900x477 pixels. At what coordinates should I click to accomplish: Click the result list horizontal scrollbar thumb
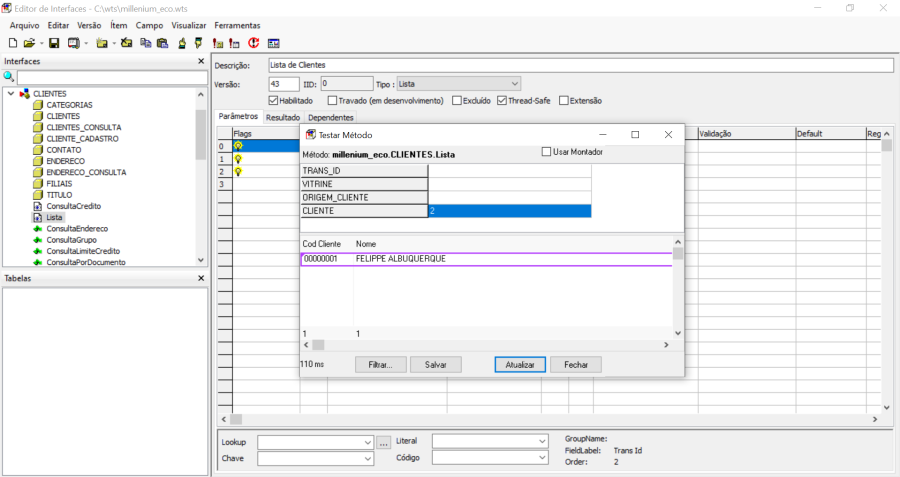[318, 344]
